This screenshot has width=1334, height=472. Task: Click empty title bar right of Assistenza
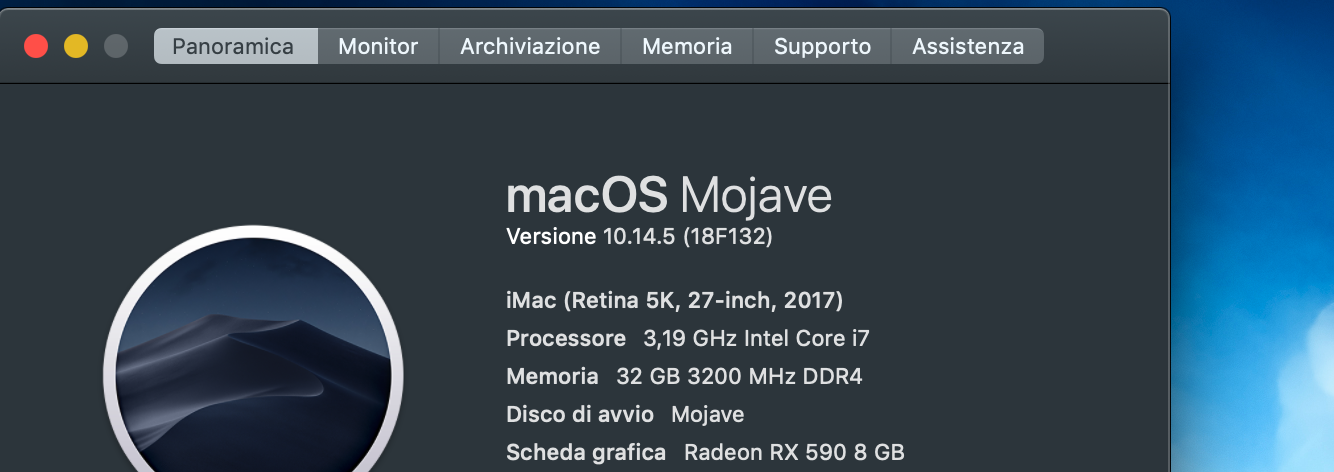click(x=1100, y=46)
